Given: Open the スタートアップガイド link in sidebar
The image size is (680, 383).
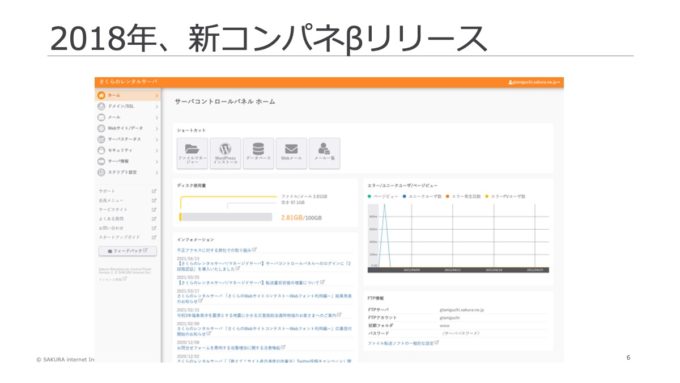Looking at the screenshot, I should (119, 237).
